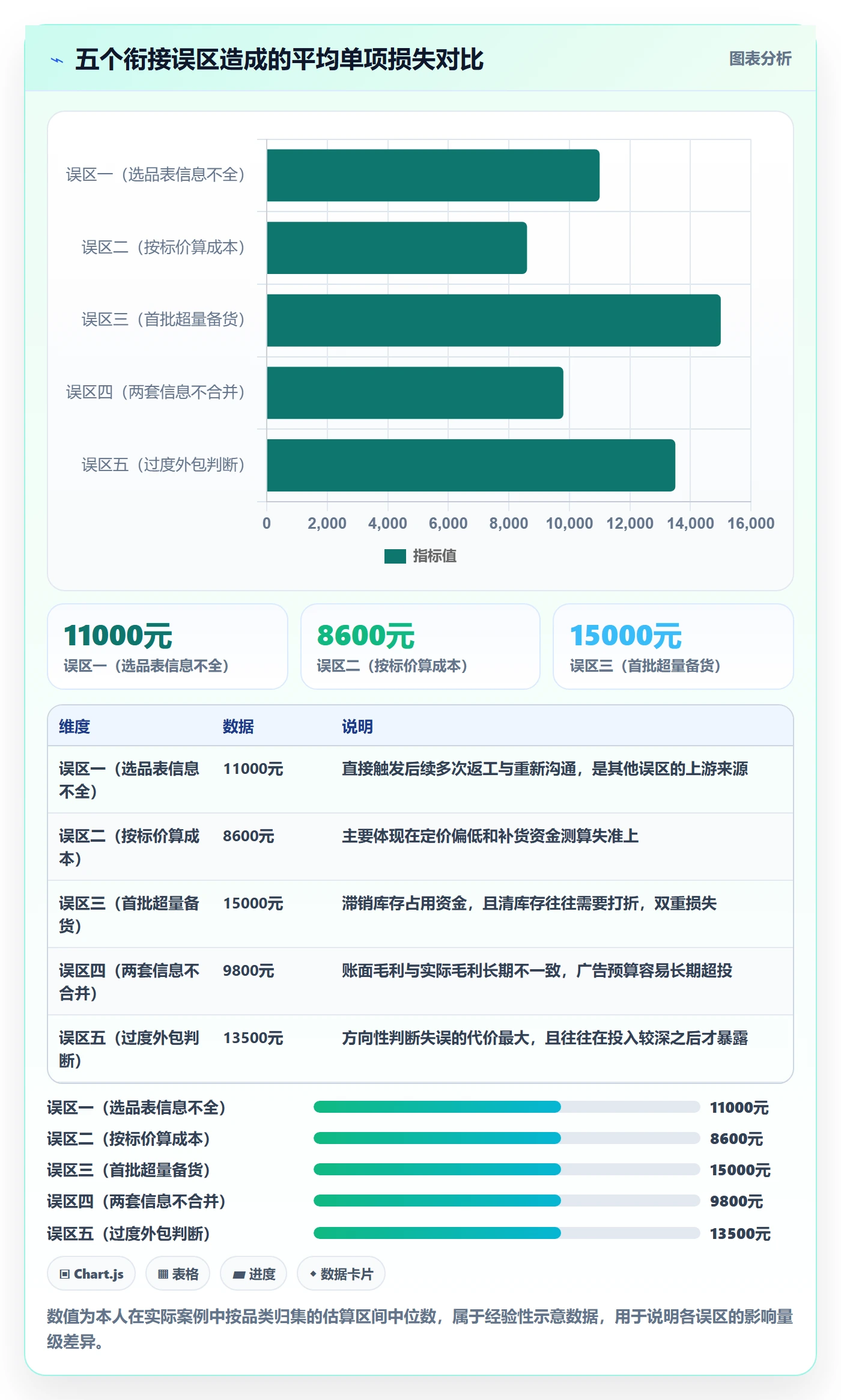Open the 15000元 data card

click(673, 647)
